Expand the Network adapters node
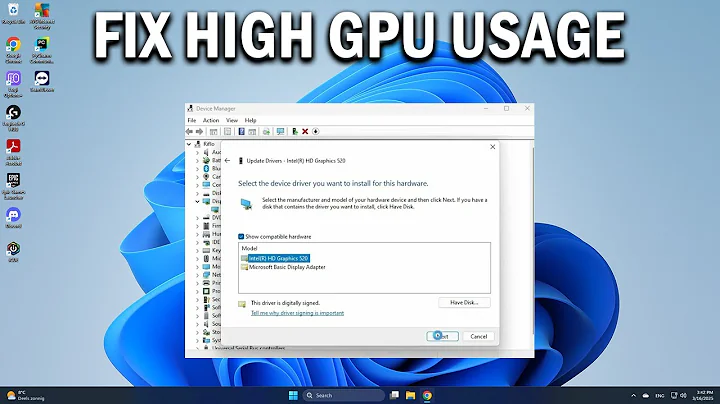 pyautogui.click(x=197, y=275)
